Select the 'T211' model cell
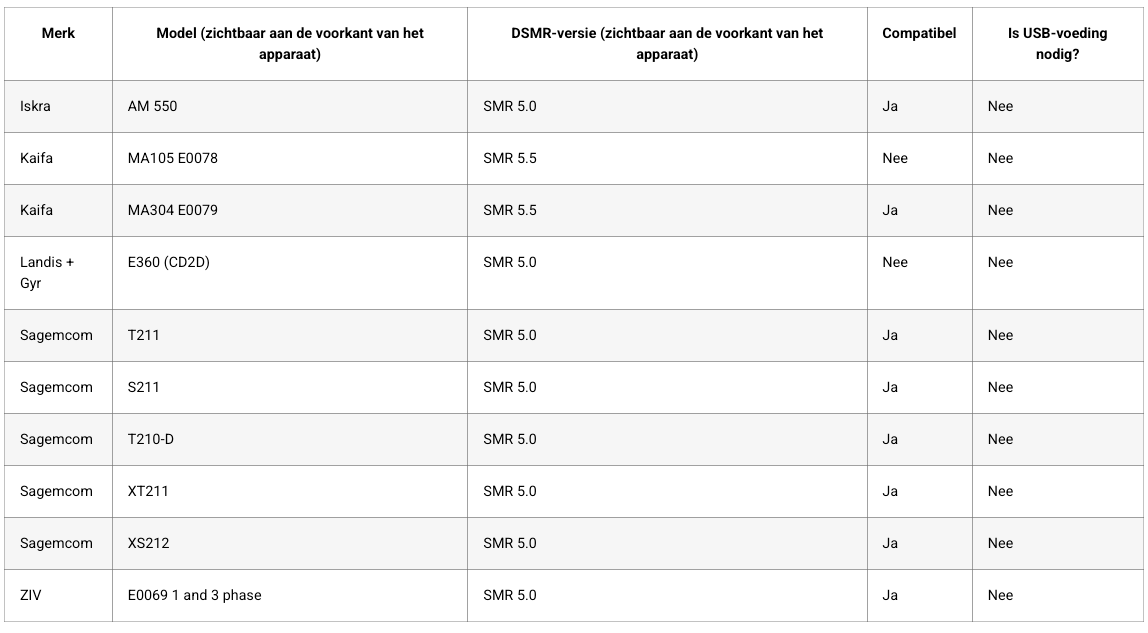The height and width of the screenshot is (633, 1148). pyautogui.click(x=143, y=335)
